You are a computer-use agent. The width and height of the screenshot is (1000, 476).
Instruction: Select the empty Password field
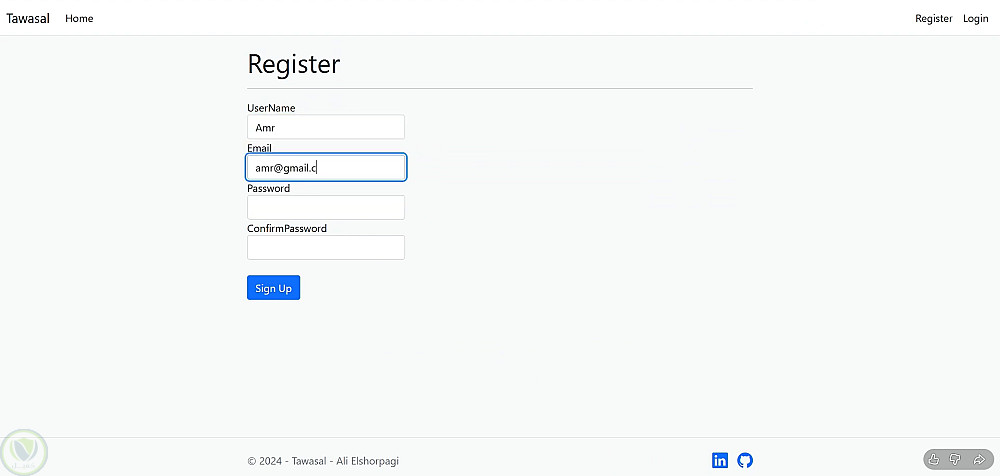click(326, 207)
